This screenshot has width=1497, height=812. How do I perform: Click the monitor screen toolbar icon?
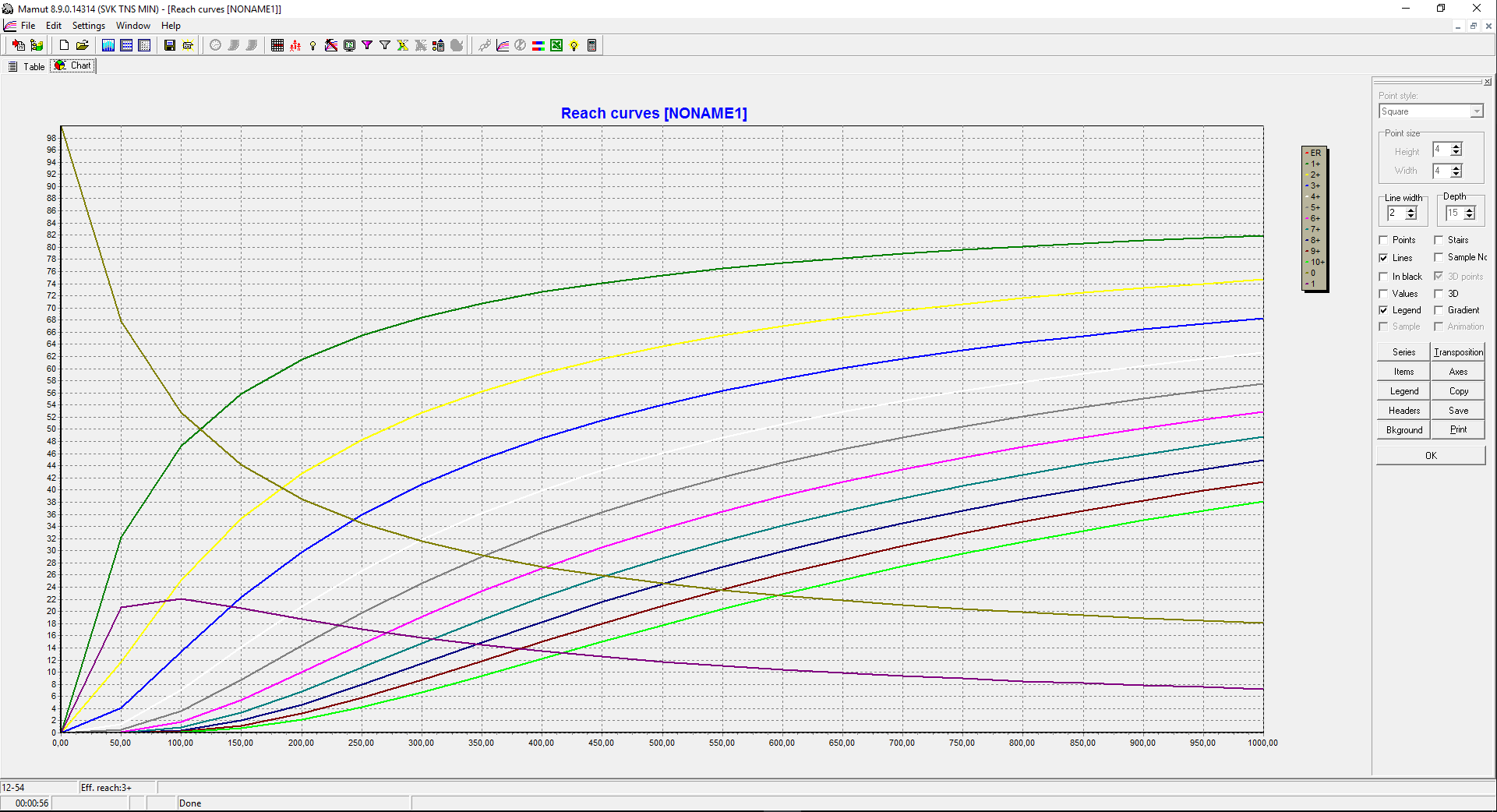point(349,45)
